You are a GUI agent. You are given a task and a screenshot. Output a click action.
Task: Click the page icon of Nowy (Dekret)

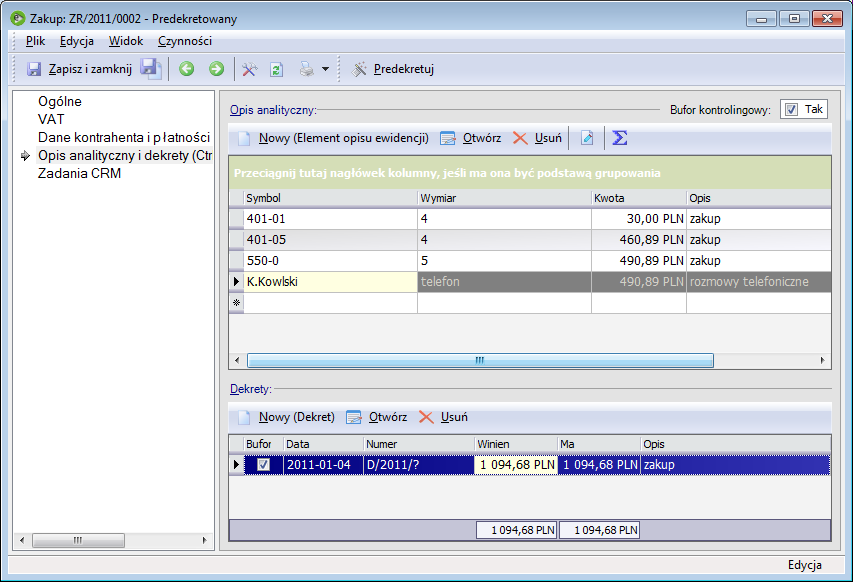(244, 417)
